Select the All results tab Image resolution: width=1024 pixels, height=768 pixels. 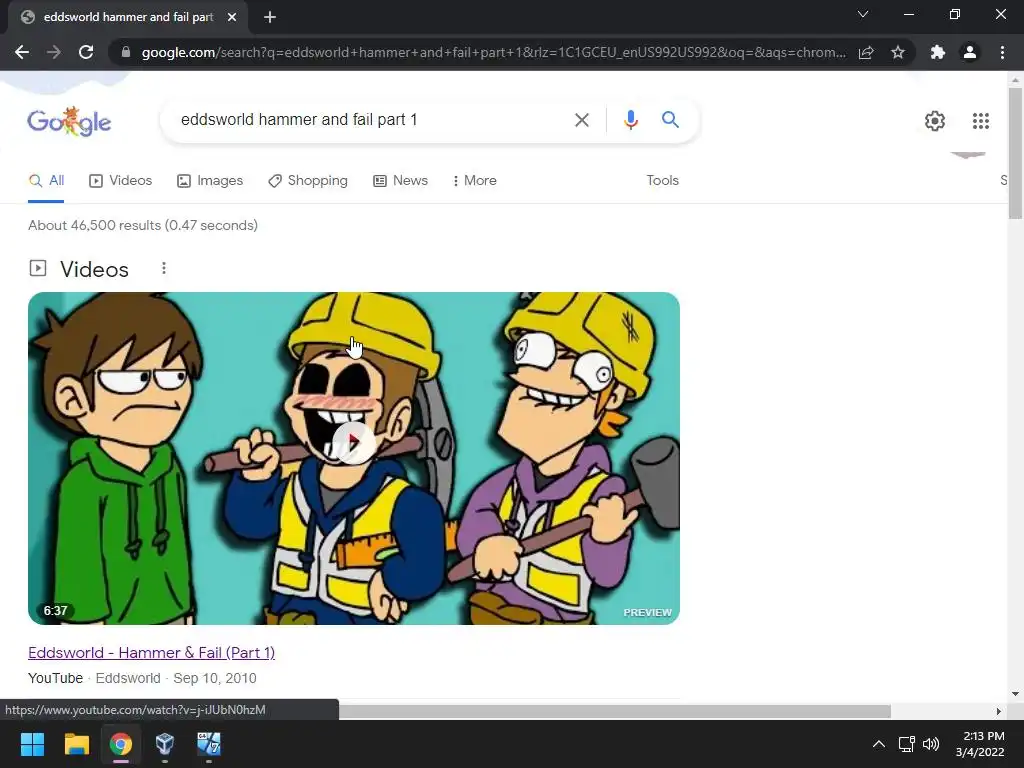tap(46, 181)
